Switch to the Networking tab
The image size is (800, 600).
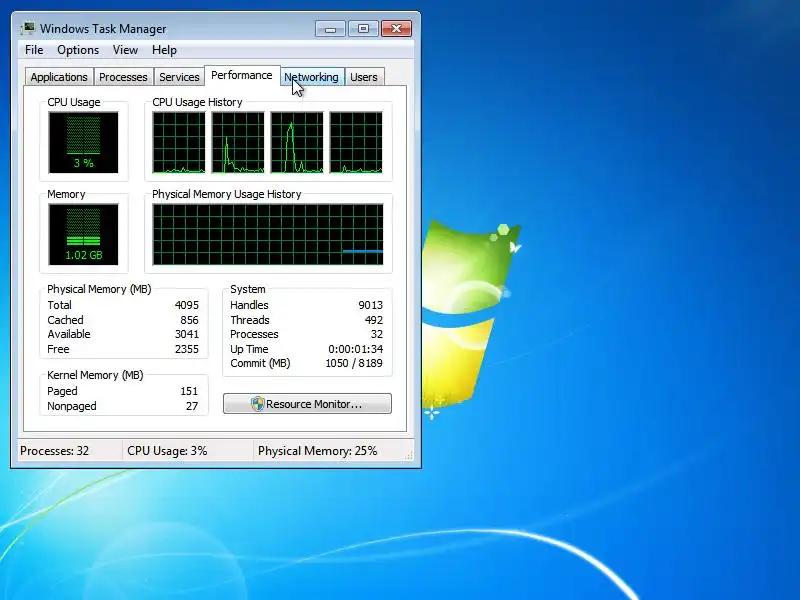[x=311, y=77]
